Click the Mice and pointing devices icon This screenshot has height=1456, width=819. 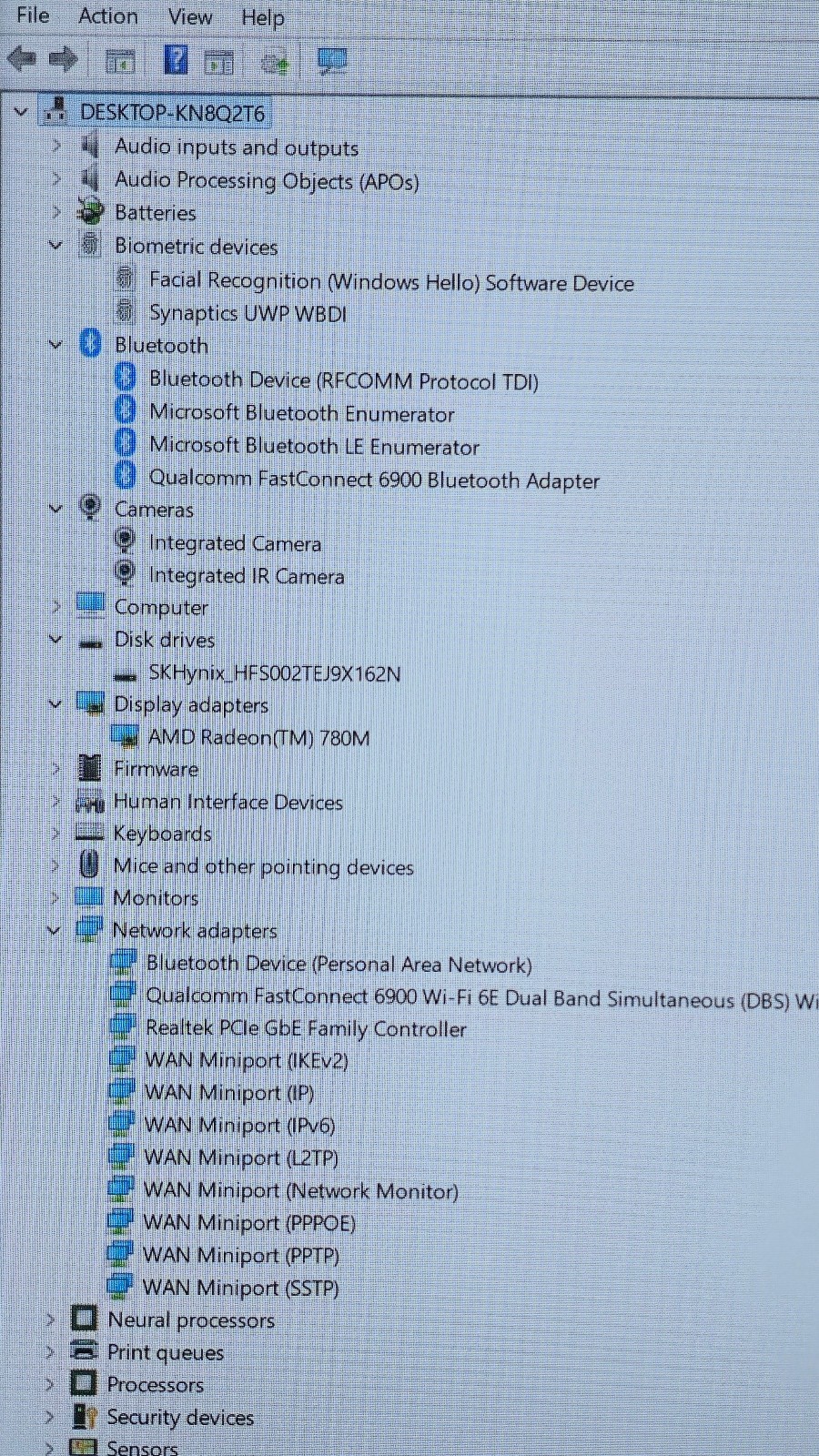pos(89,864)
